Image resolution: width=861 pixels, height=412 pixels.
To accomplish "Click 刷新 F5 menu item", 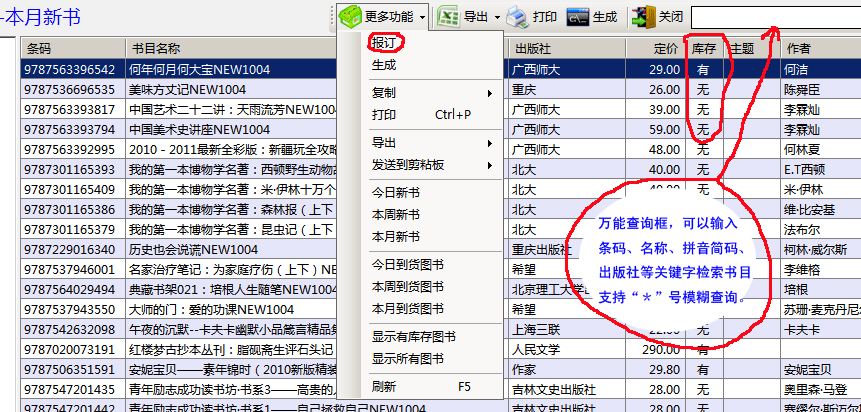I will 420,386.
